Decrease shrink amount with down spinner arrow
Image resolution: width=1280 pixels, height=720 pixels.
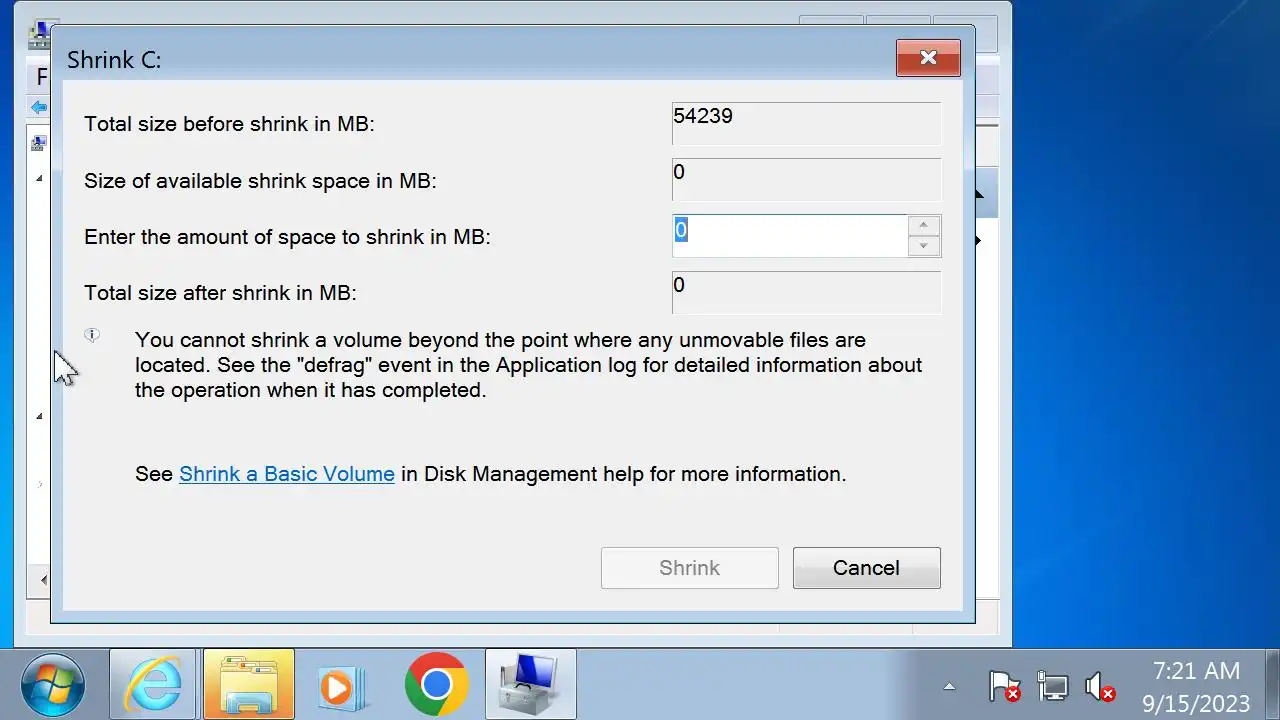coord(924,246)
